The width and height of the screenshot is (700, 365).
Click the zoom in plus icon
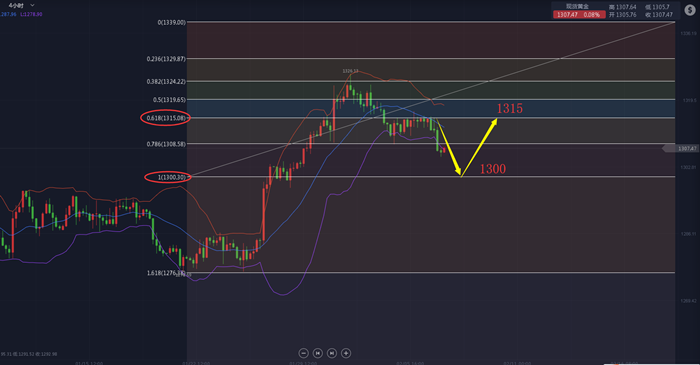point(346,353)
